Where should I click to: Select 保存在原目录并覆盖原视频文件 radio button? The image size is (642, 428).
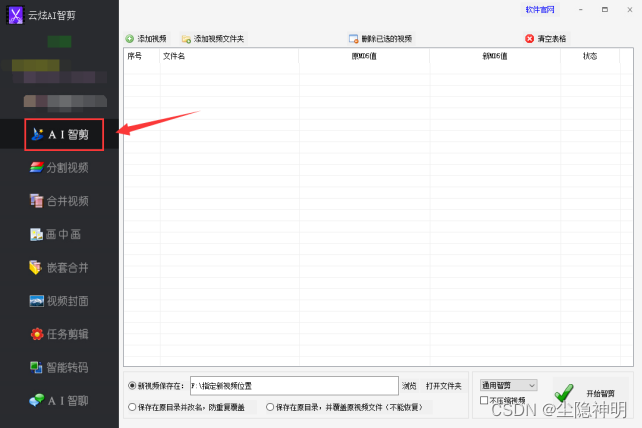point(270,407)
